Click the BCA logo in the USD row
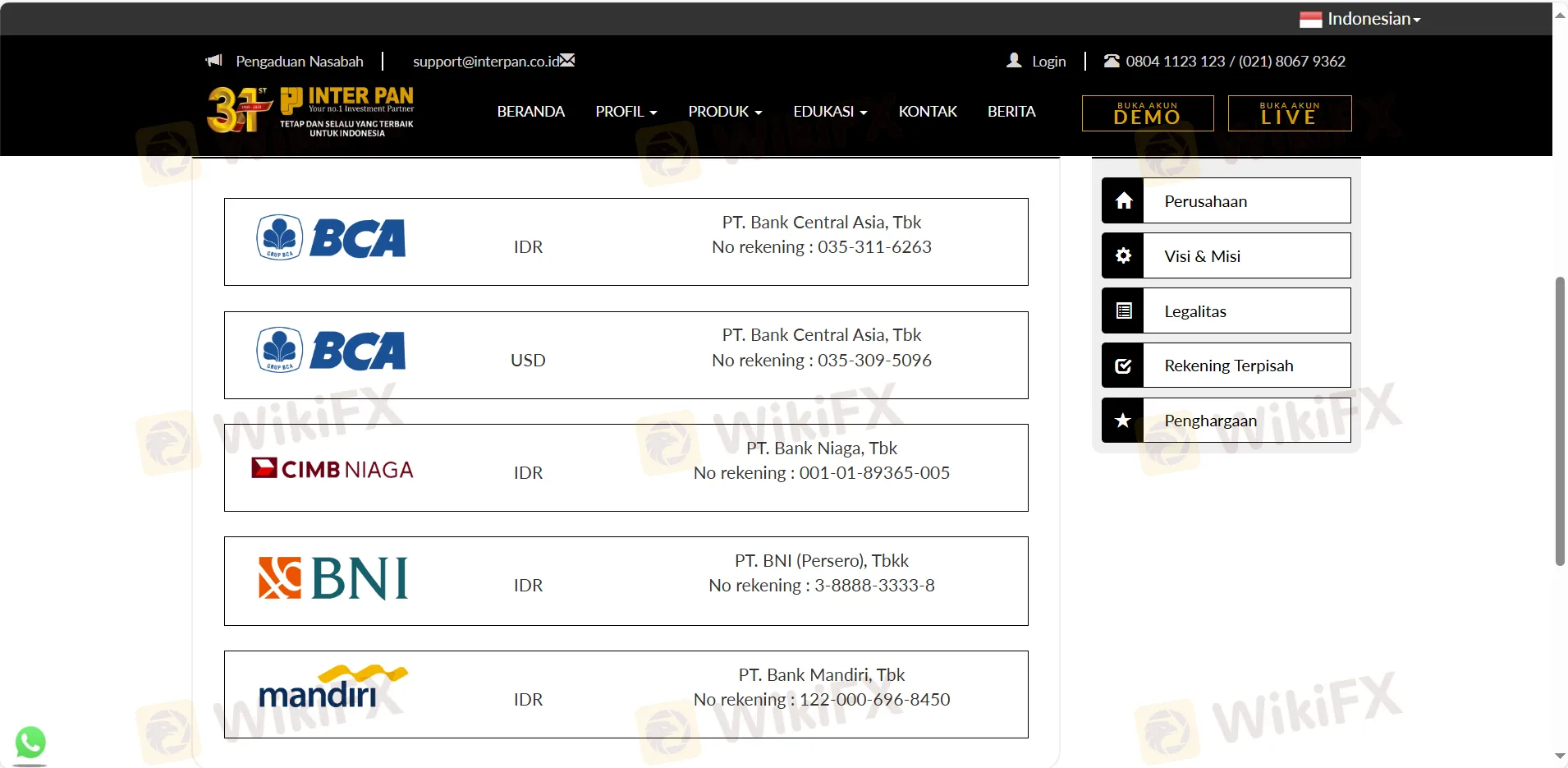Viewport: 1568px width, 768px height. (x=332, y=351)
